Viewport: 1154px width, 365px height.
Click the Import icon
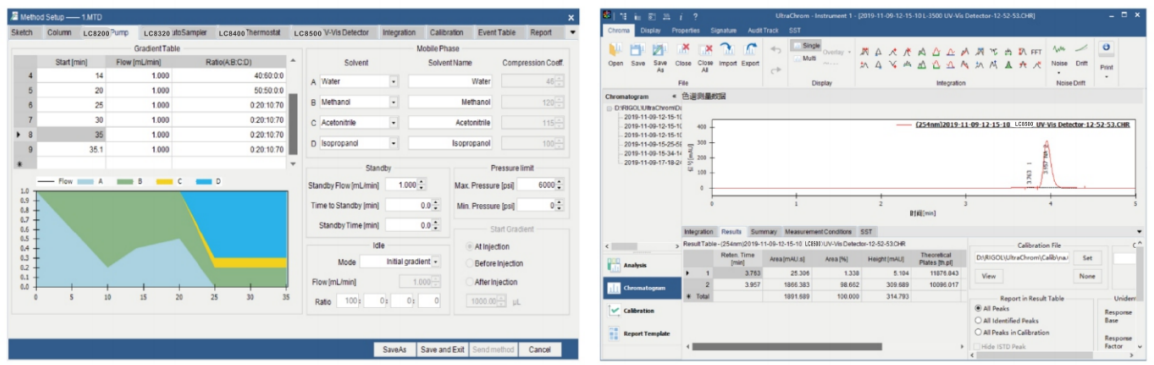pos(728,50)
